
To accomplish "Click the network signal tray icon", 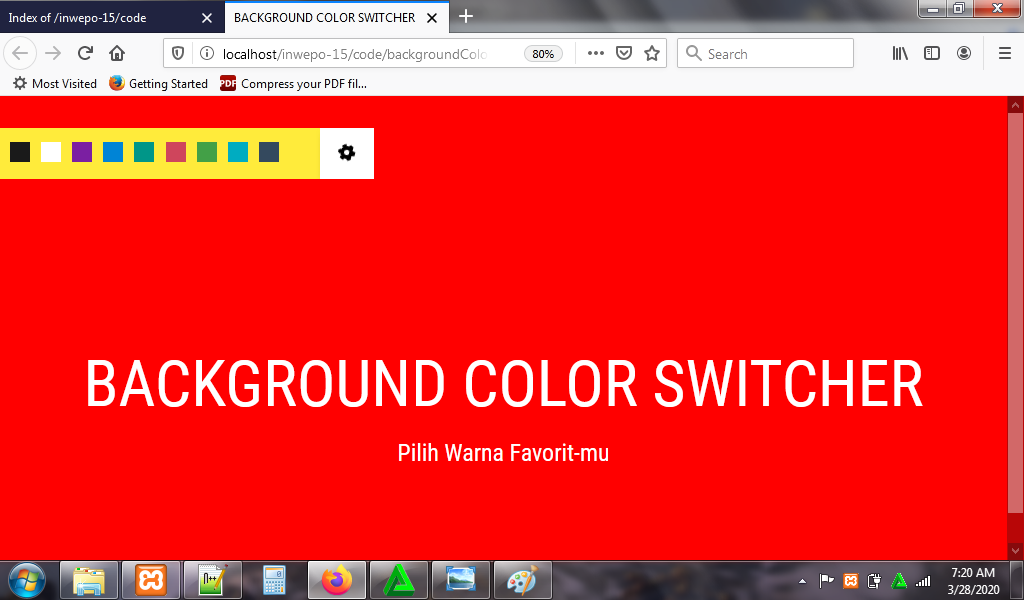I will (x=923, y=580).
